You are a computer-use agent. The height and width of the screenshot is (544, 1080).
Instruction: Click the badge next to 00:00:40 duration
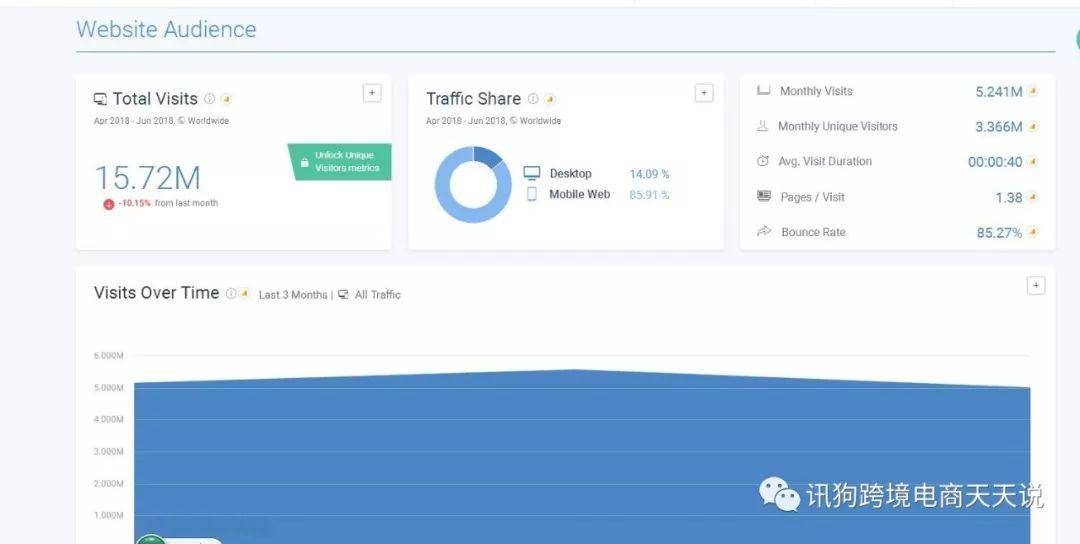(1032, 161)
